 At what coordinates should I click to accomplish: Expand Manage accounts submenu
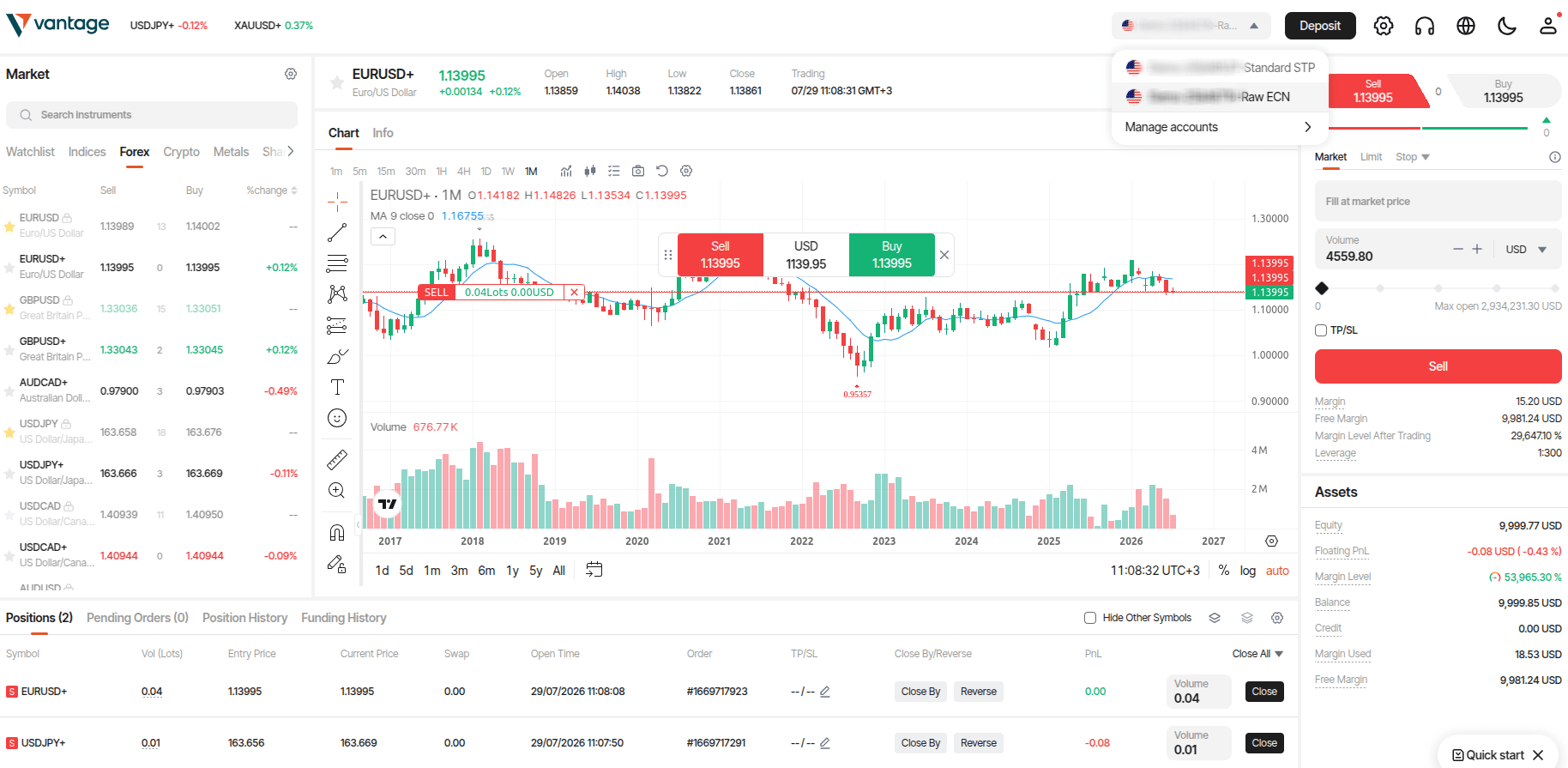(1220, 127)
